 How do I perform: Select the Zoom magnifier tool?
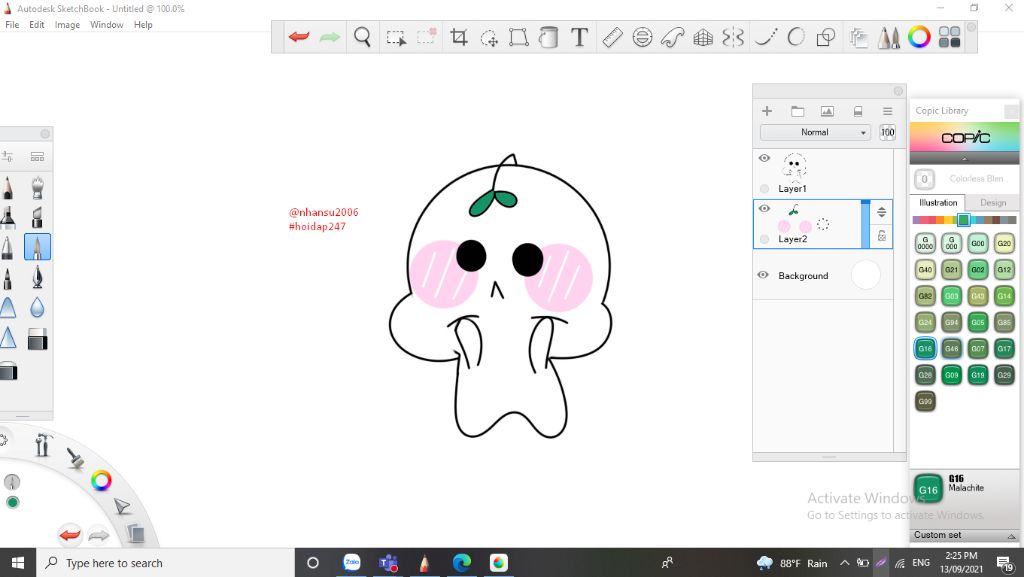[362, 37]
